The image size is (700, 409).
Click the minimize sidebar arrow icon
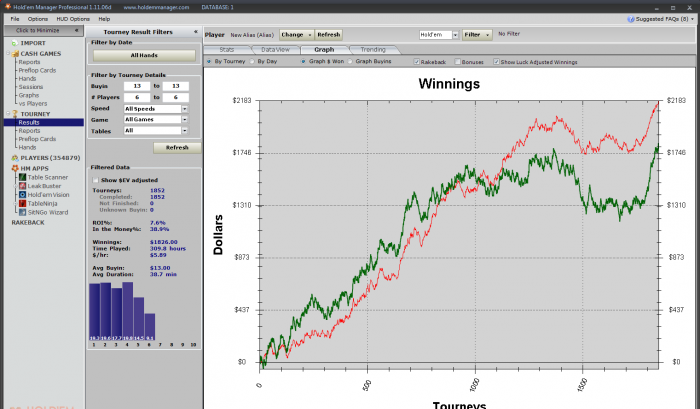click(x=76, y=30)
